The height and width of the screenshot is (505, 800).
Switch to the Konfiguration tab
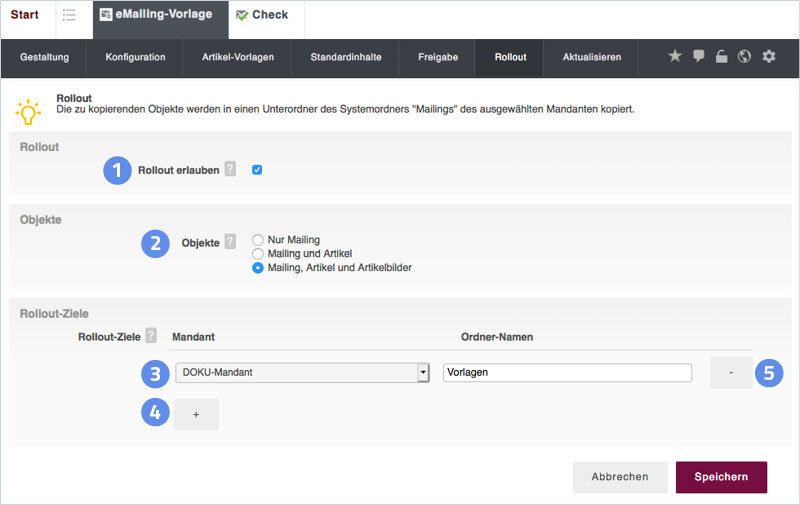(x=135, y=57)
